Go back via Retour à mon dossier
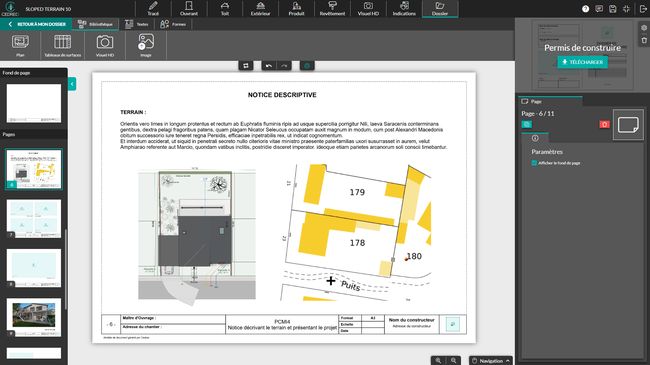The image size is (650, 365). click(x=37, y=24)
